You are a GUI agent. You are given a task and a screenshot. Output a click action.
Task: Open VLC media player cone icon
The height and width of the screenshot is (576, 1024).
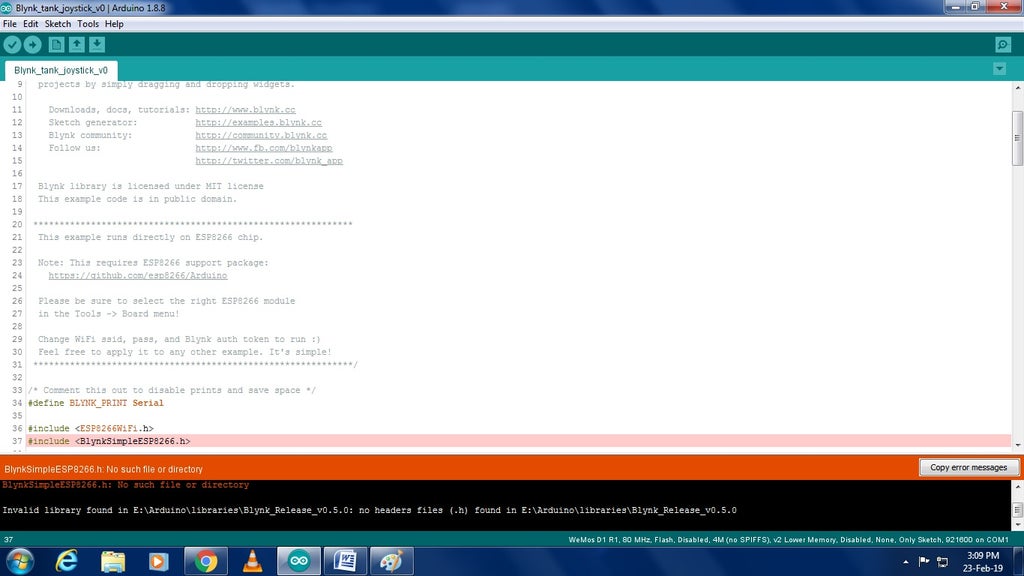point(253,561)
